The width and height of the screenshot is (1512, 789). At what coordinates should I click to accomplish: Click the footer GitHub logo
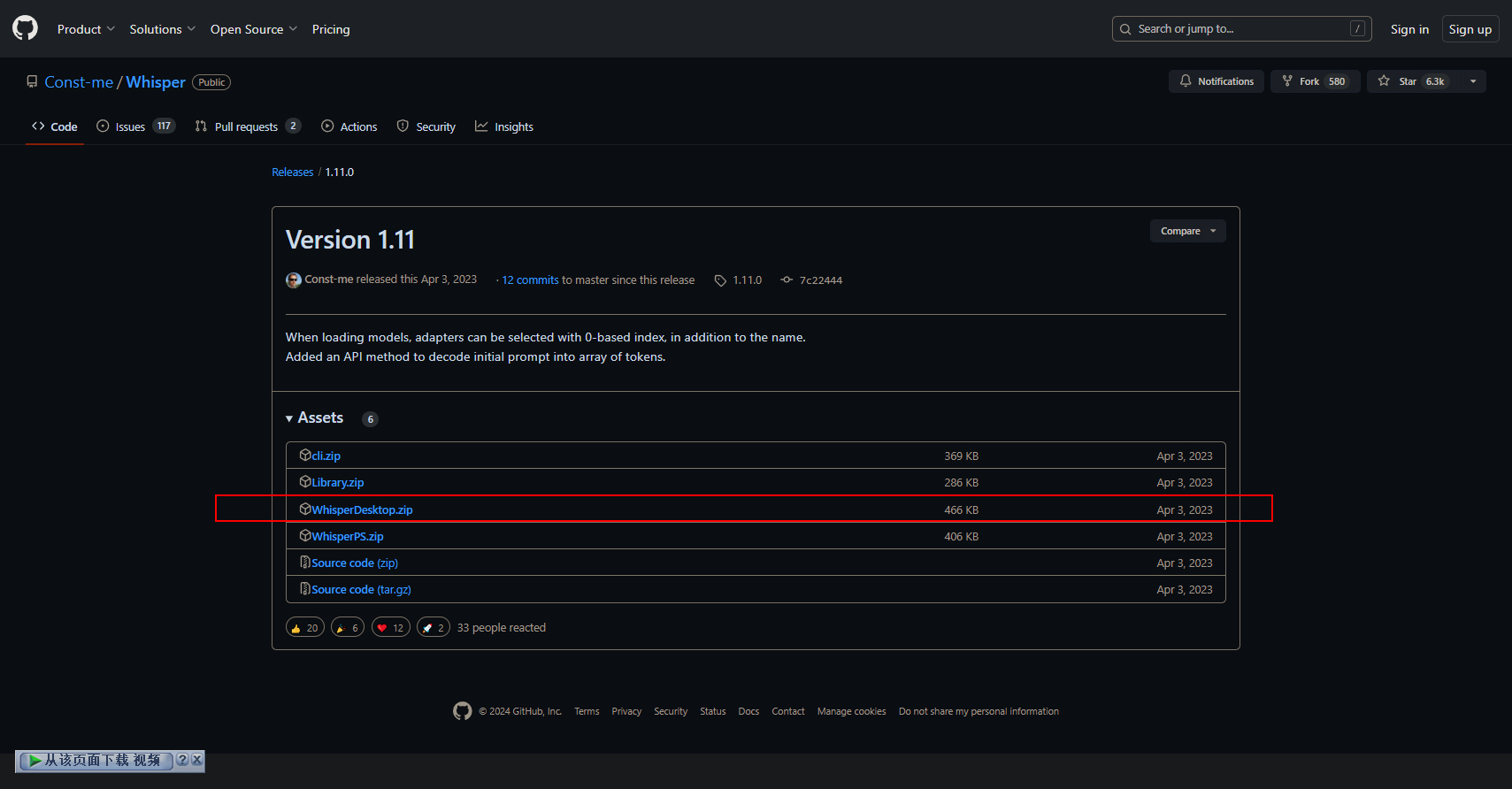(463, 711)
